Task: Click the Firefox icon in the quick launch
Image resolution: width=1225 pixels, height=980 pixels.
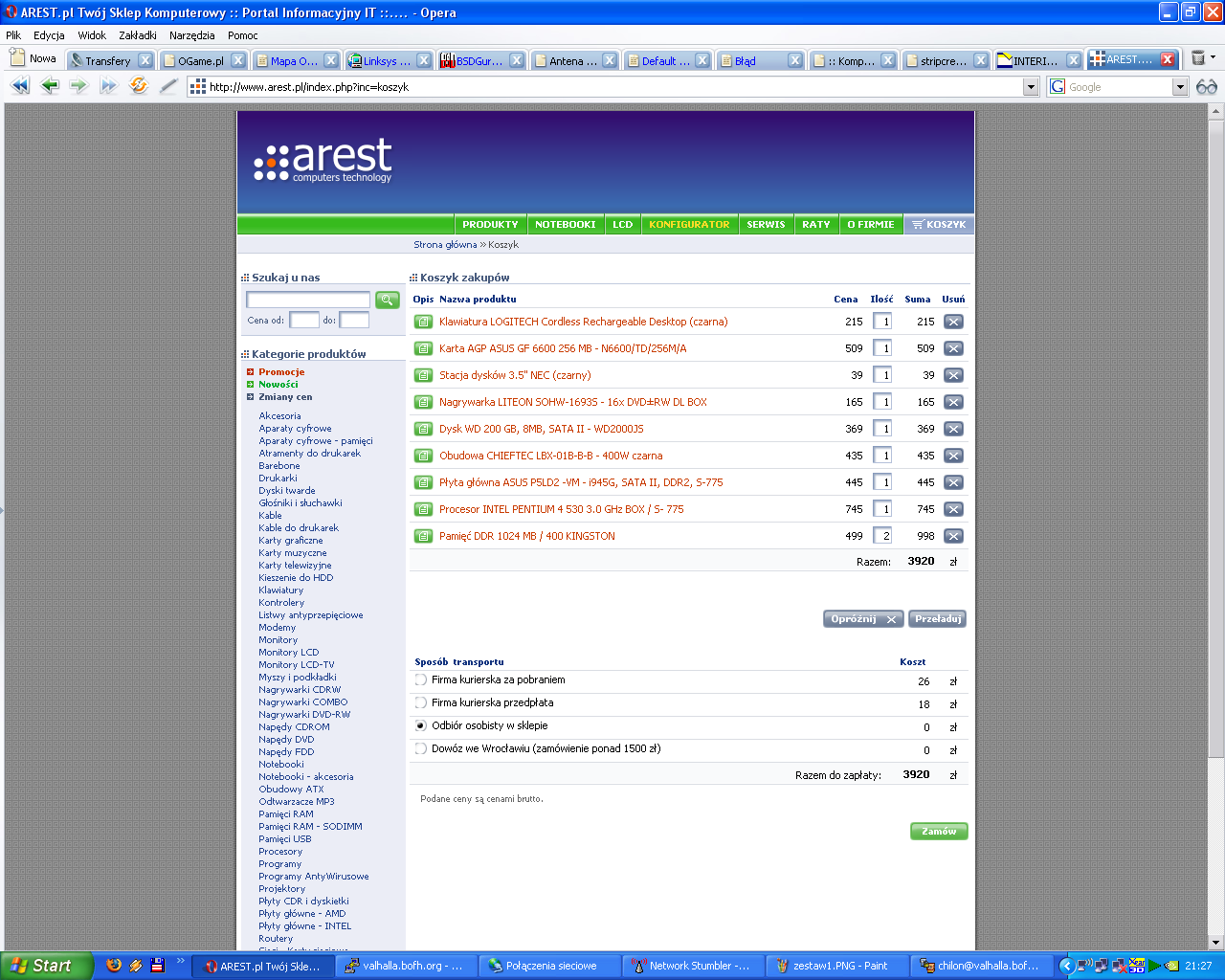Action: pyautogui.click(x=114, y=966)
